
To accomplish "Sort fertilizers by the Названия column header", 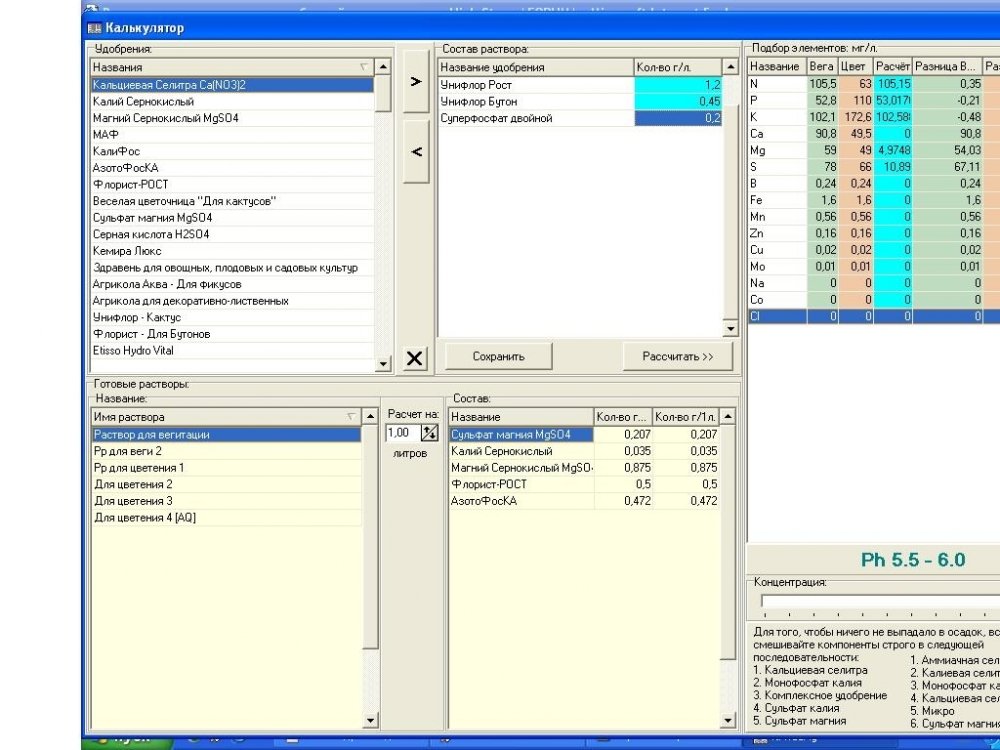I will pos(232,67).
